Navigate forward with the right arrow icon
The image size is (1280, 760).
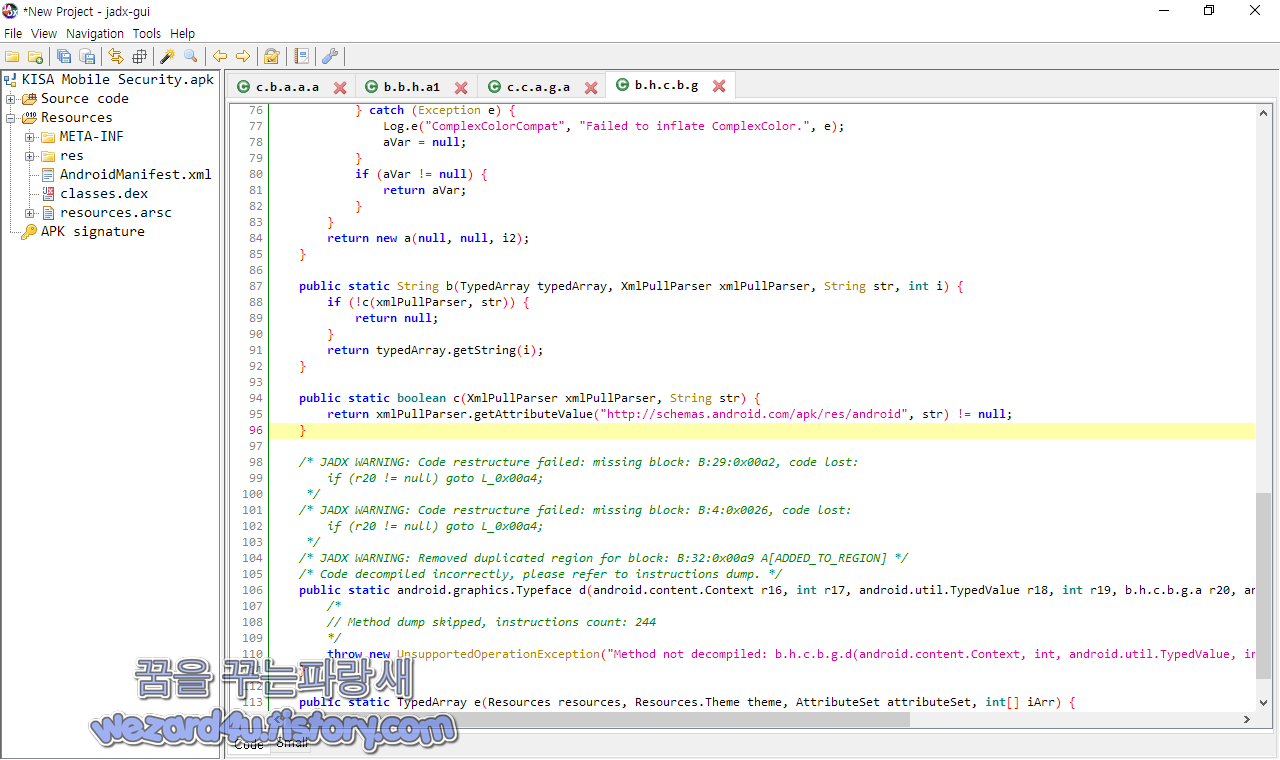click(243, 57)
